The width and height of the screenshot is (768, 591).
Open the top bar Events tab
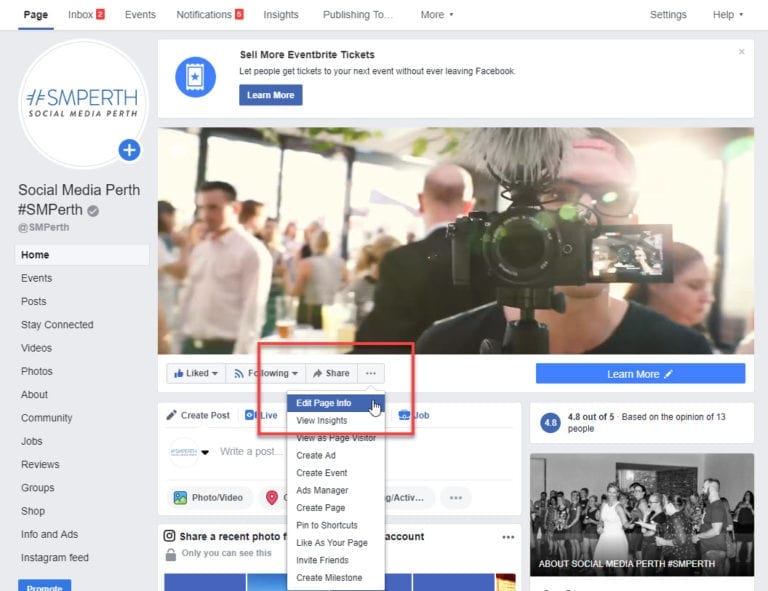[x=140, y=15]
